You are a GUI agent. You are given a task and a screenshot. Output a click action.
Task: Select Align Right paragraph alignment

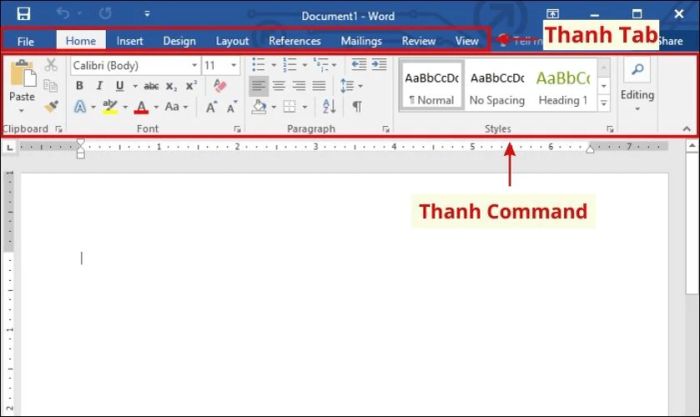299,86
